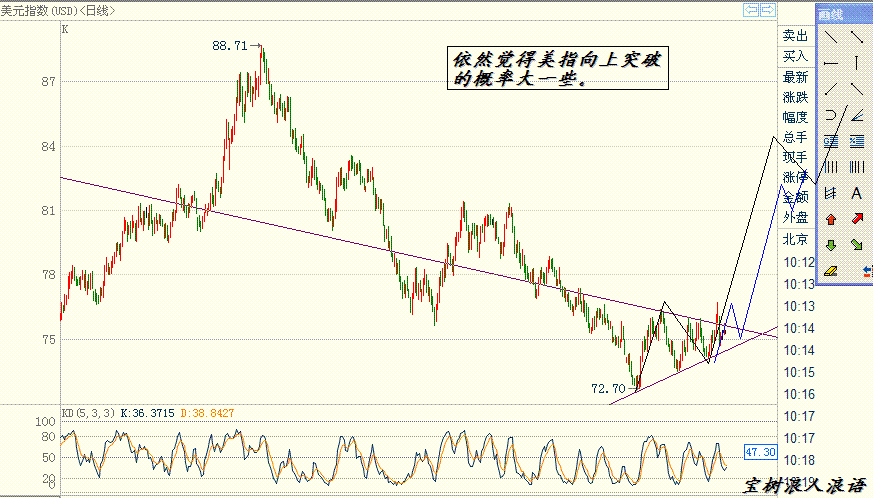Select the golden section G lines tool
Viewport: 873px width, 498px height.
pyautogui.click(x=831, y=141)
